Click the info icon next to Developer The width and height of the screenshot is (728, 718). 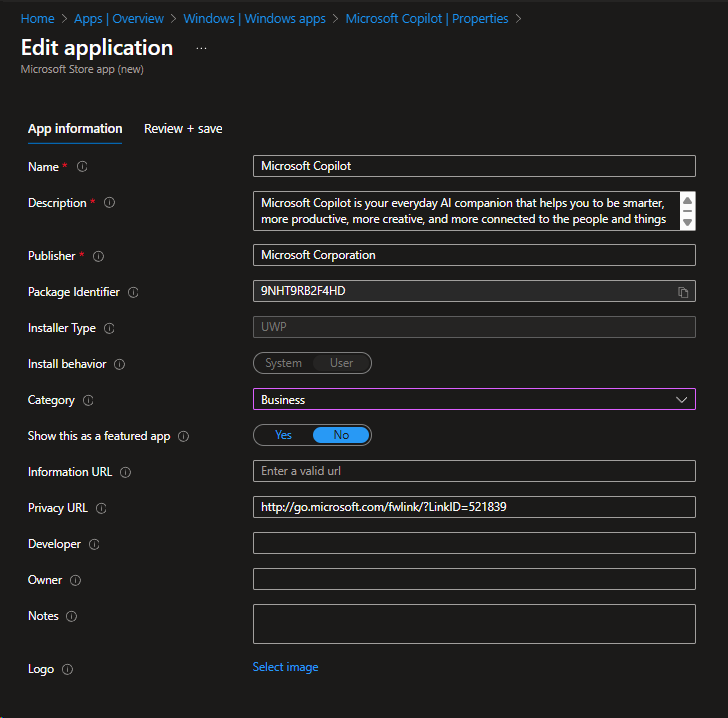coord(94,544)
